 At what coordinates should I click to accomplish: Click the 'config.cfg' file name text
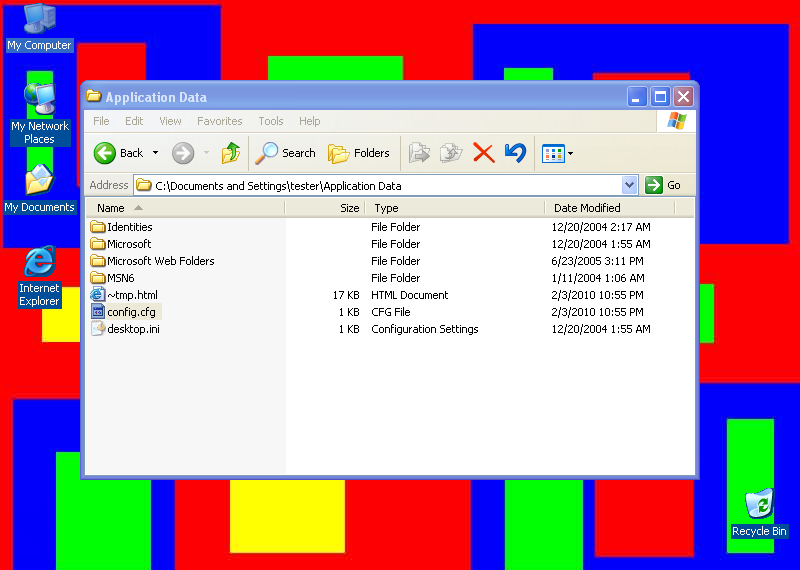point(131,312)
